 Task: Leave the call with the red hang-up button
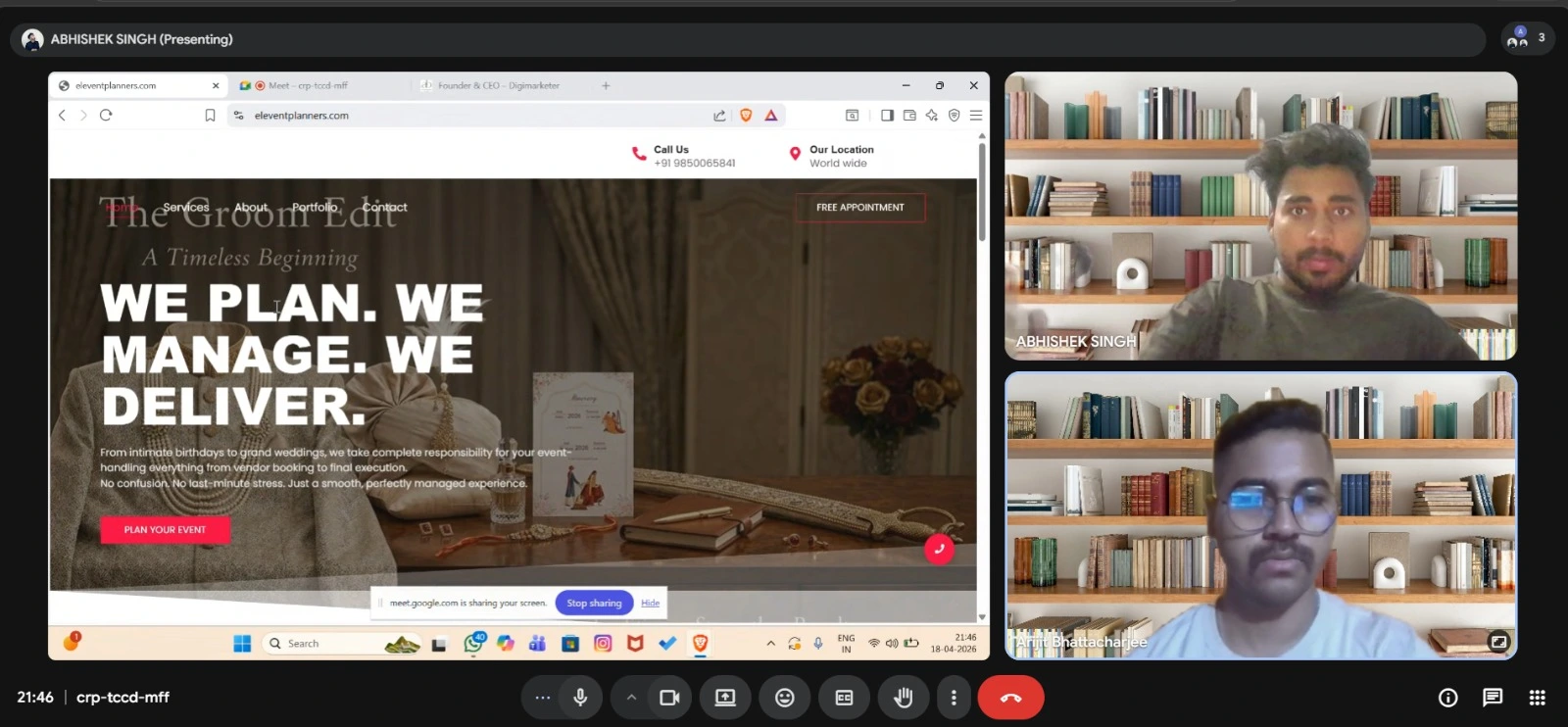click(x=1010, y=698)
